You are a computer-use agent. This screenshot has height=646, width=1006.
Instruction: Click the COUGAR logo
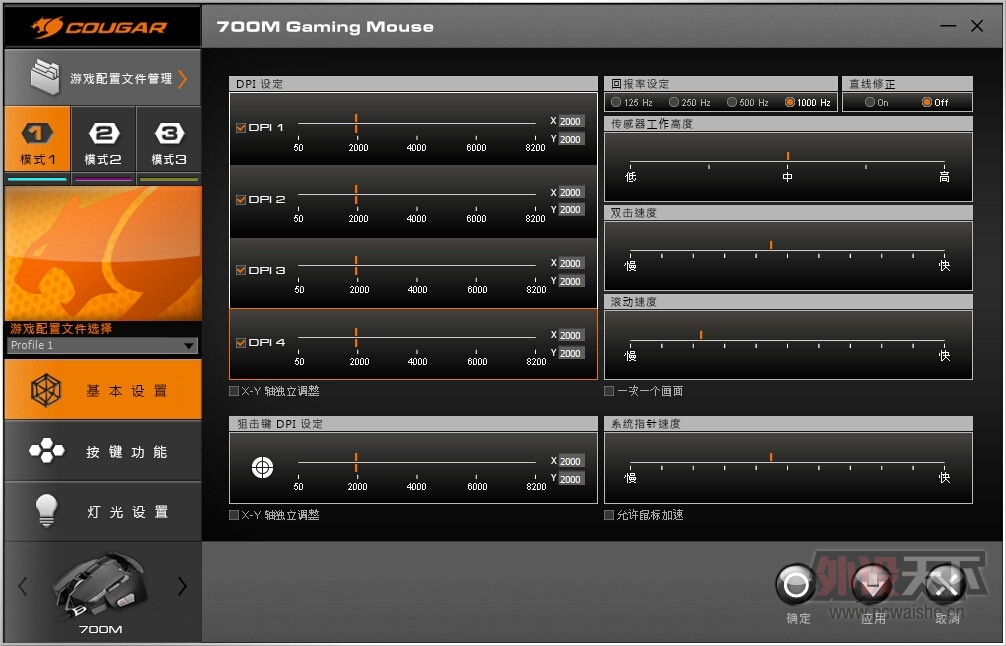click(99, 27)
